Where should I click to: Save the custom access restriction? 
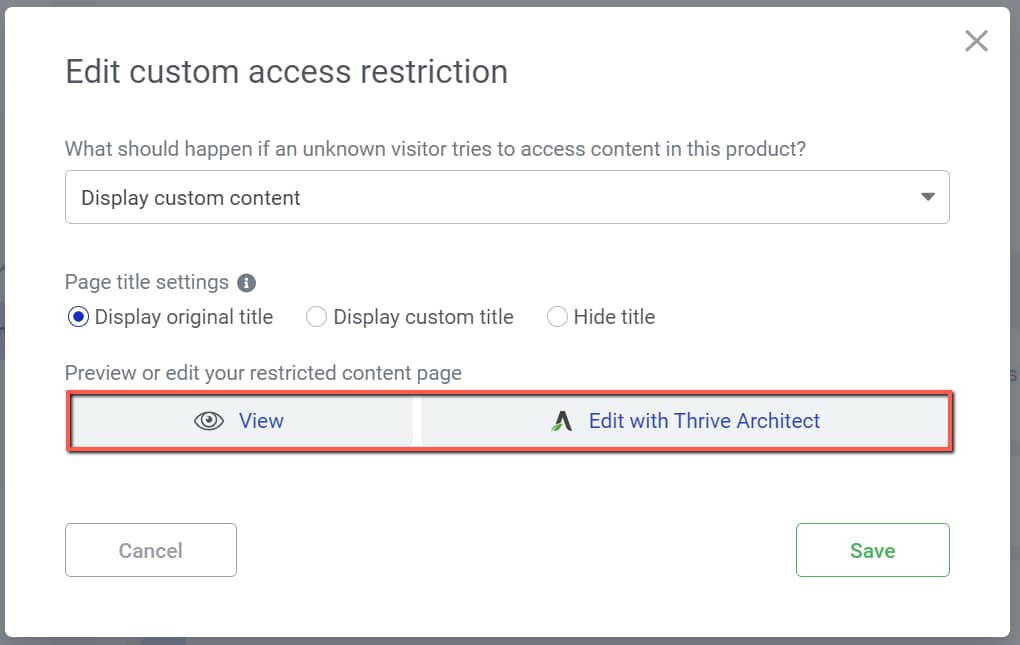click(x=872, y=550)
